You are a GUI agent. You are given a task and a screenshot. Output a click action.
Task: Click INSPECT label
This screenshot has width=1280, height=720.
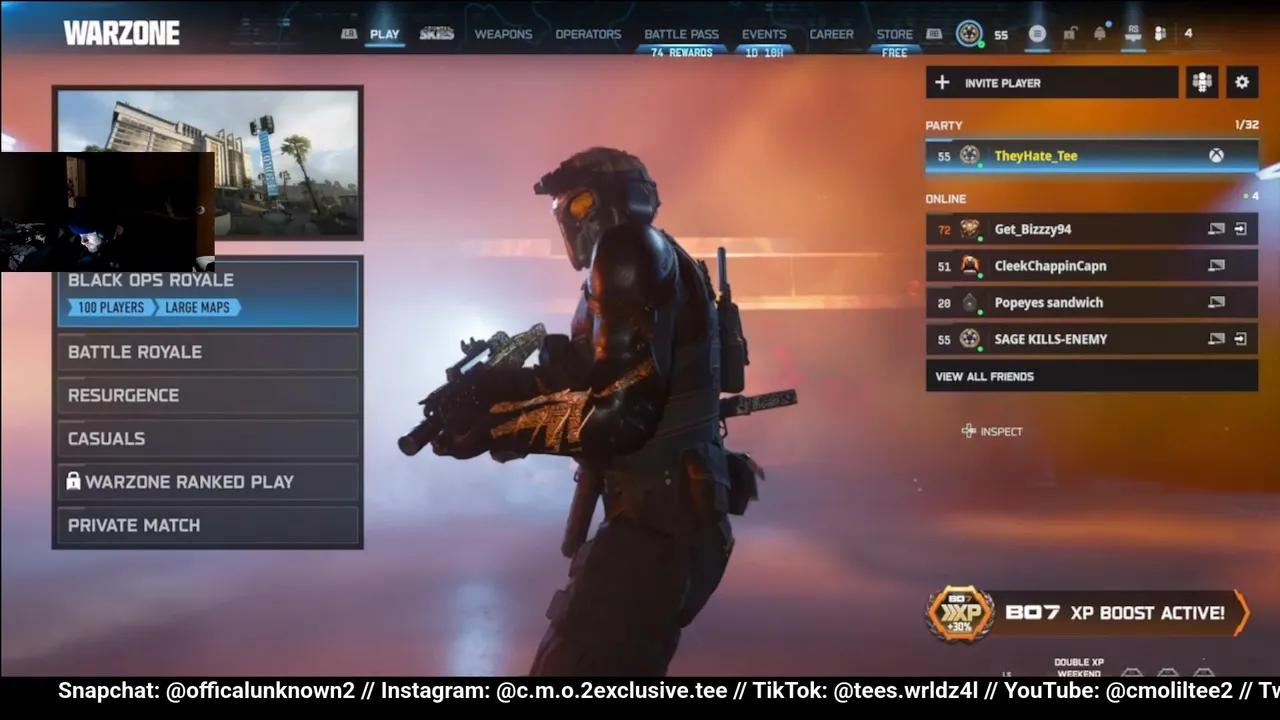click(x=1001, y=432)
